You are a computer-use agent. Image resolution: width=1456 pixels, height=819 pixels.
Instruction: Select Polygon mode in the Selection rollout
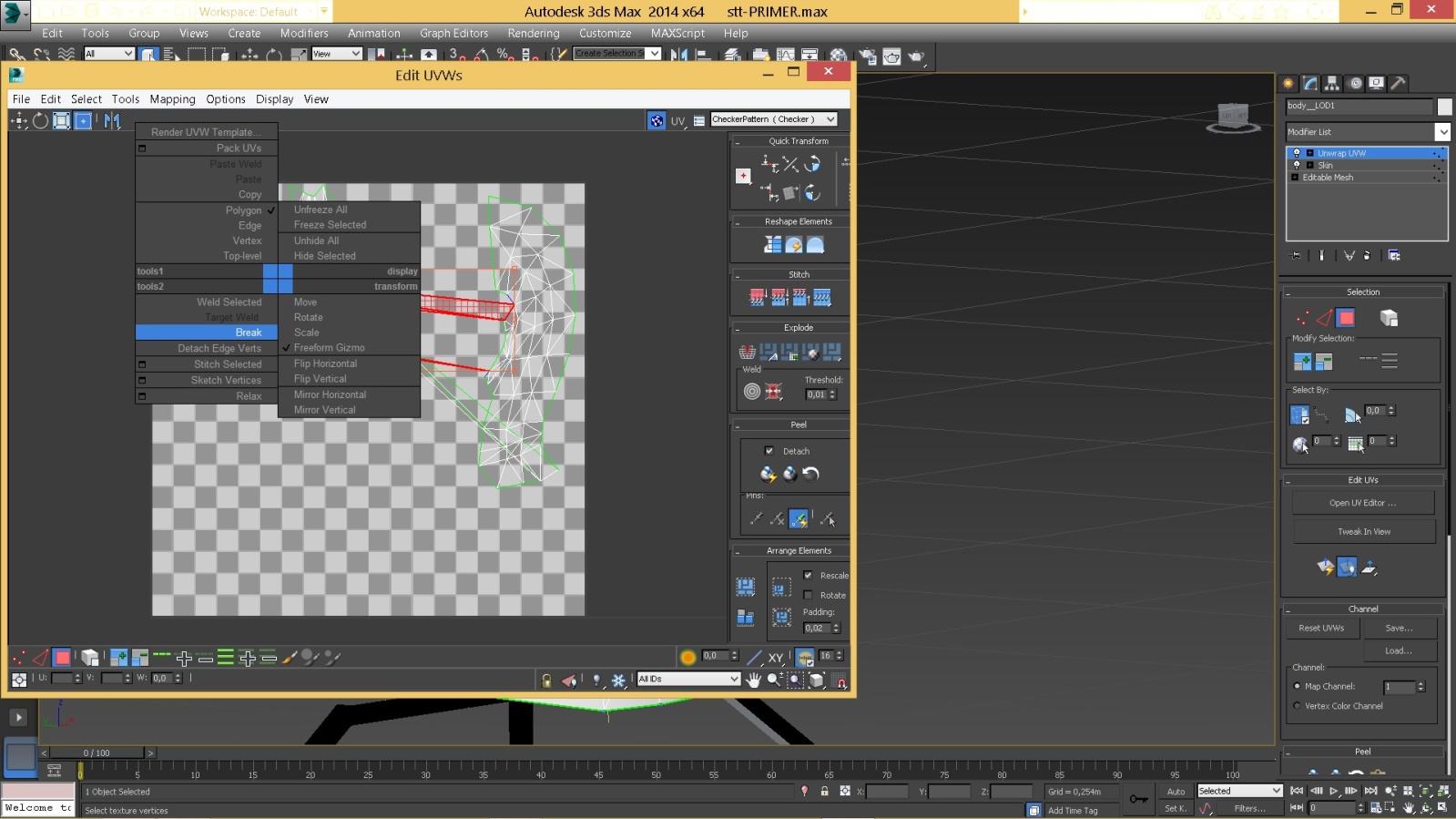[1346, 318]
